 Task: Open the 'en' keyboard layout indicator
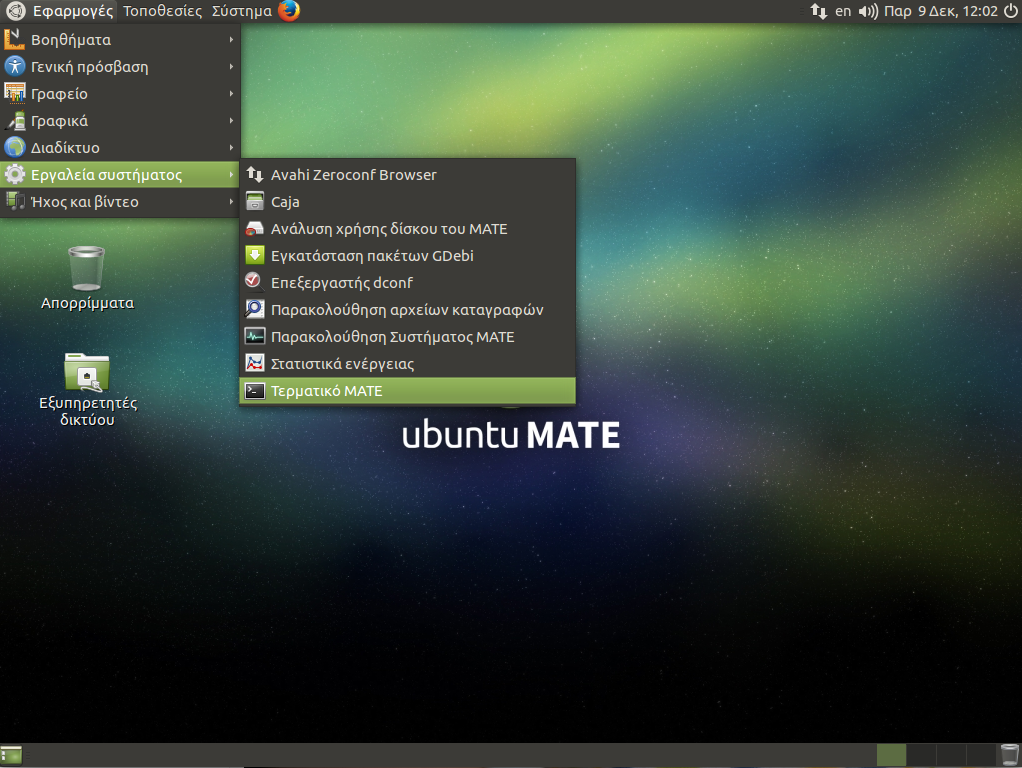[x=843, y=11]
